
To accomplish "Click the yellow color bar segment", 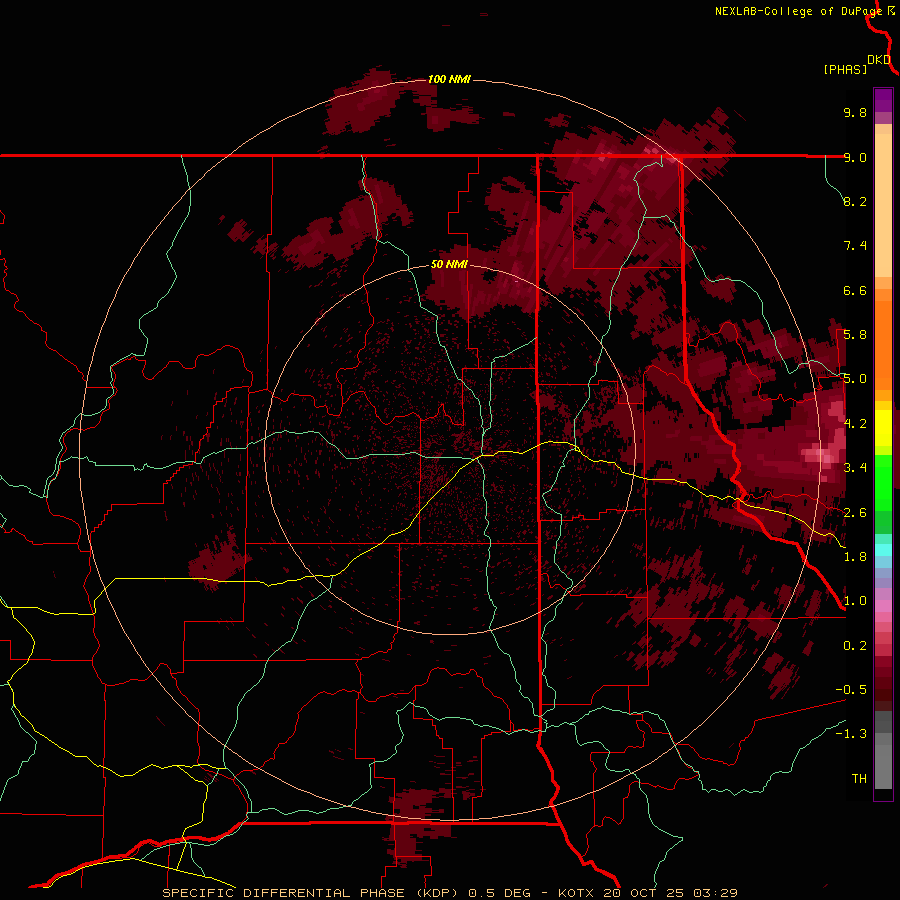I will (883, 428).
